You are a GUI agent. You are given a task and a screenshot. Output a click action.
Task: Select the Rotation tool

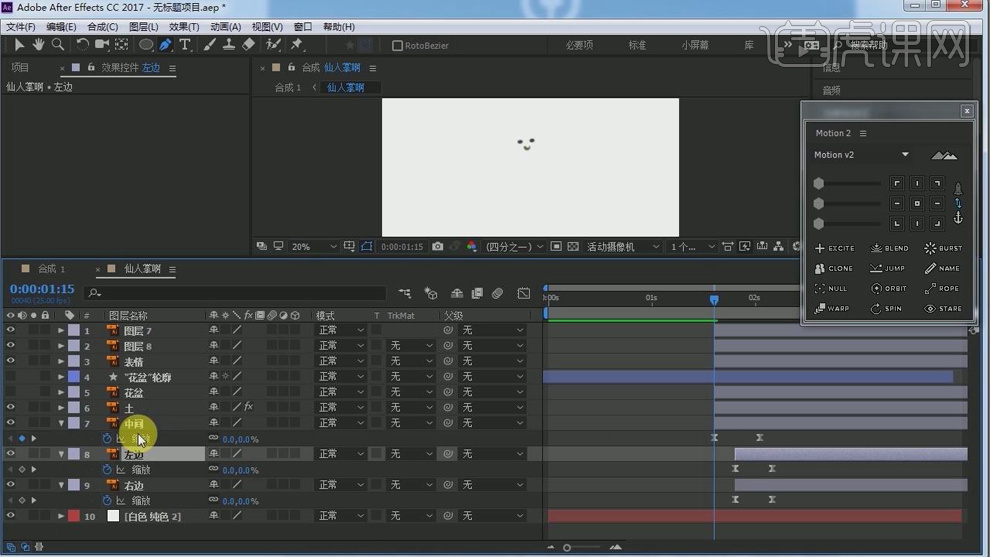[x=82, y=45]
